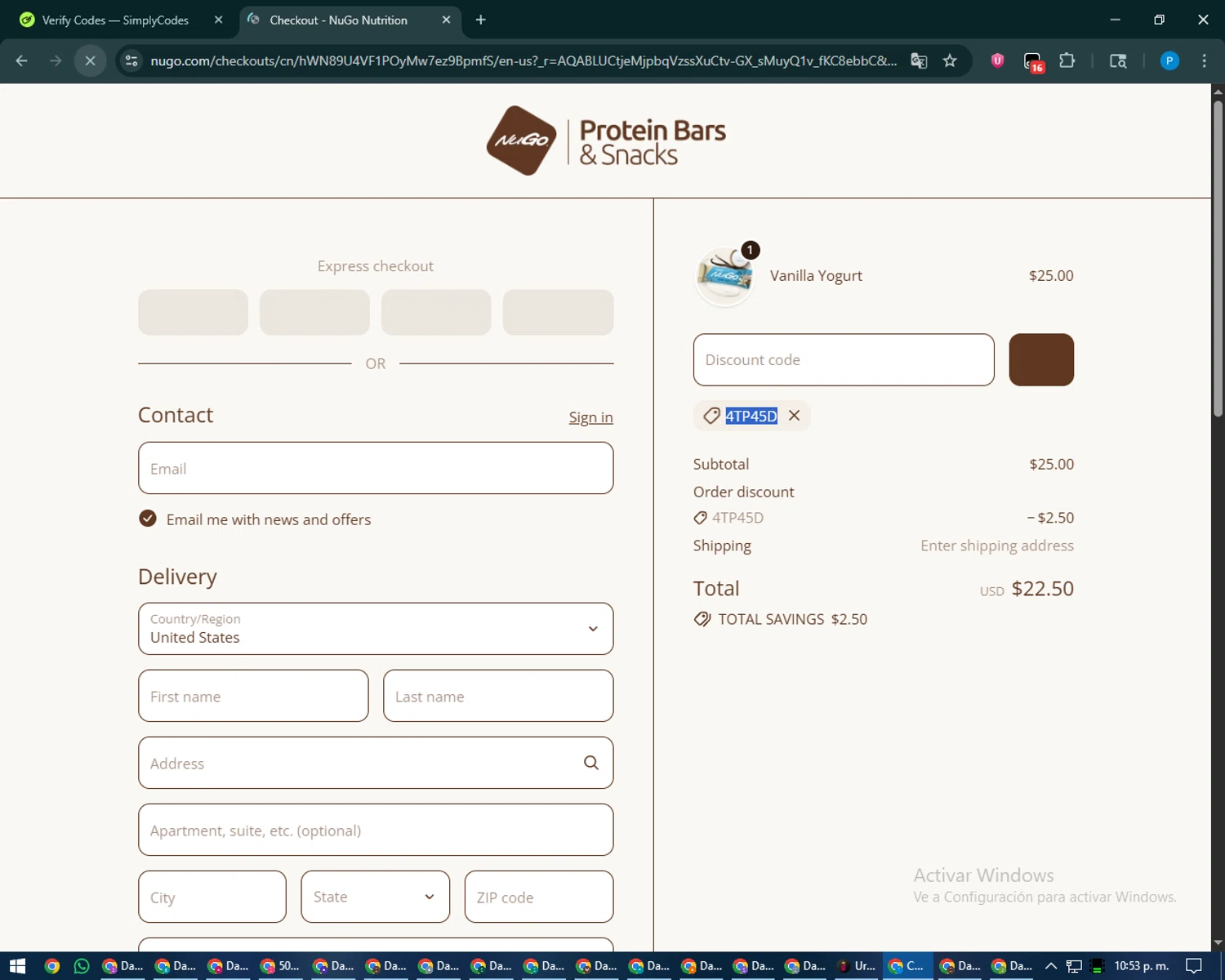The height and width of the screenshot is (980, 1225).
Task: Click the scrollbar down arrow
Action: (x=1218, y=943)
